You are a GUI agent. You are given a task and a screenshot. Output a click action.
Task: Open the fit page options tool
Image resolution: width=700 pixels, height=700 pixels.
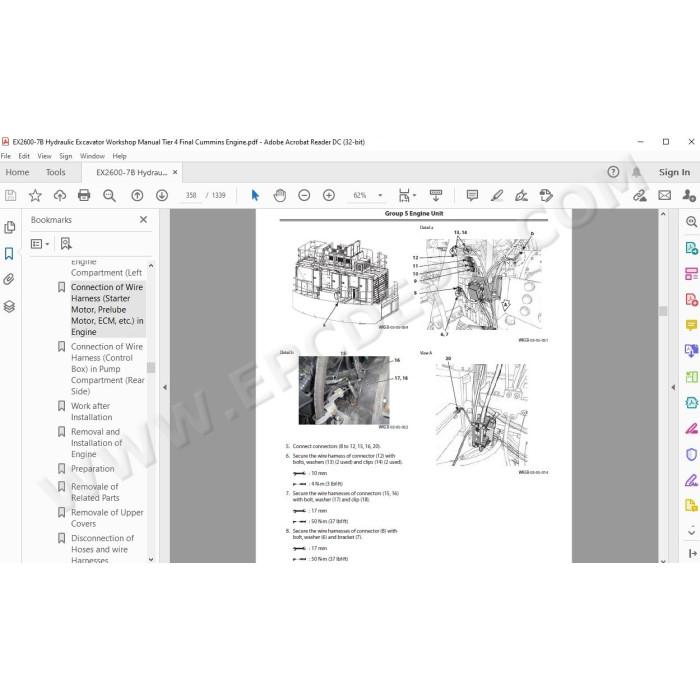[x=406, y=195]
